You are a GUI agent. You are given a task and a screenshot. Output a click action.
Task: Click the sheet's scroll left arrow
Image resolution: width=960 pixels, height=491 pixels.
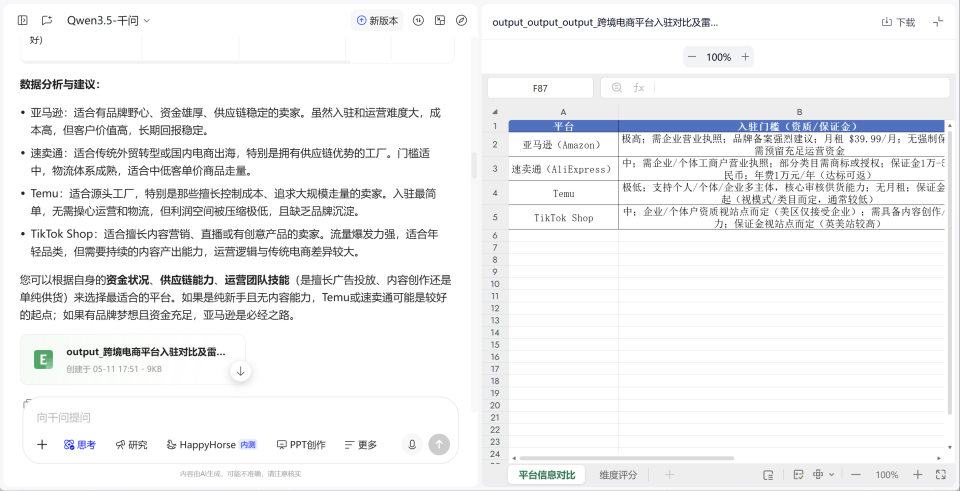(x=514, y=458)
